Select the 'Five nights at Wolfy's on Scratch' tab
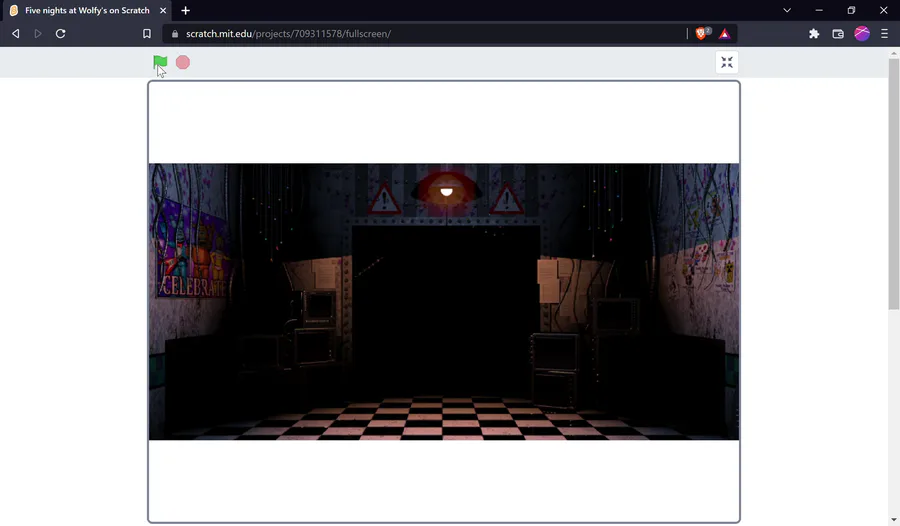 pos(87,10)
